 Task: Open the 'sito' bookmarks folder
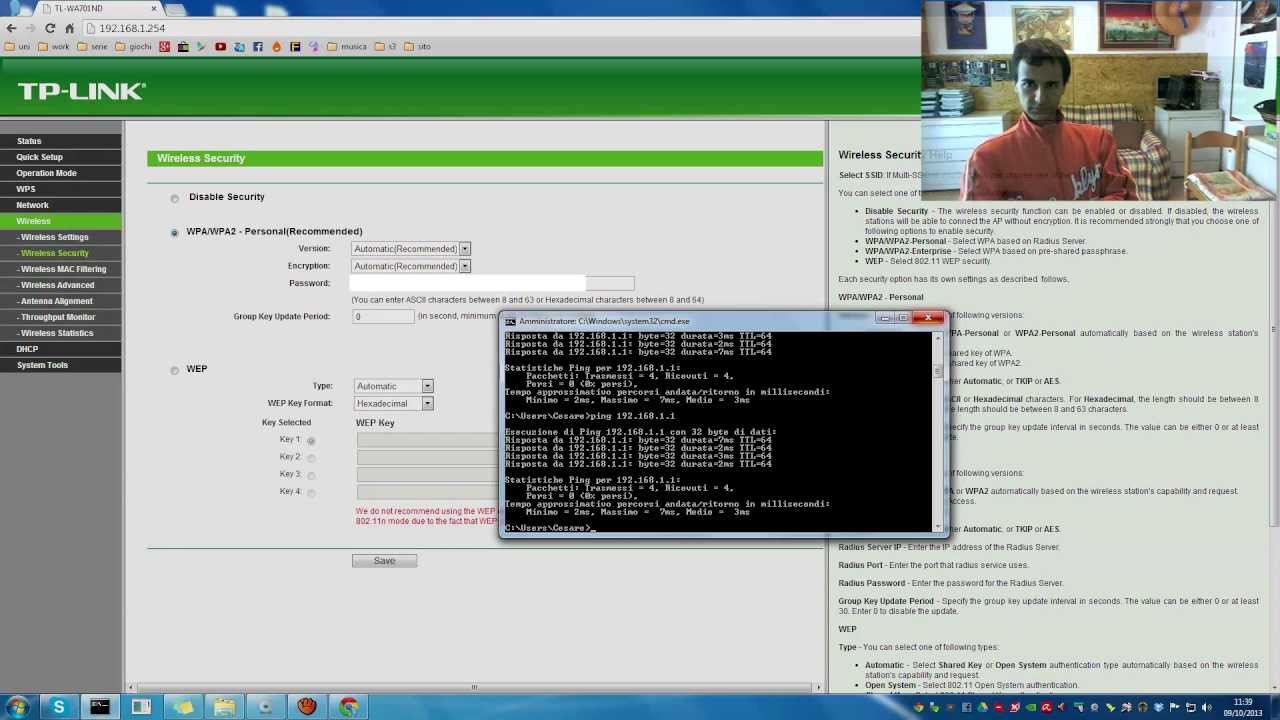click(418, 46)
